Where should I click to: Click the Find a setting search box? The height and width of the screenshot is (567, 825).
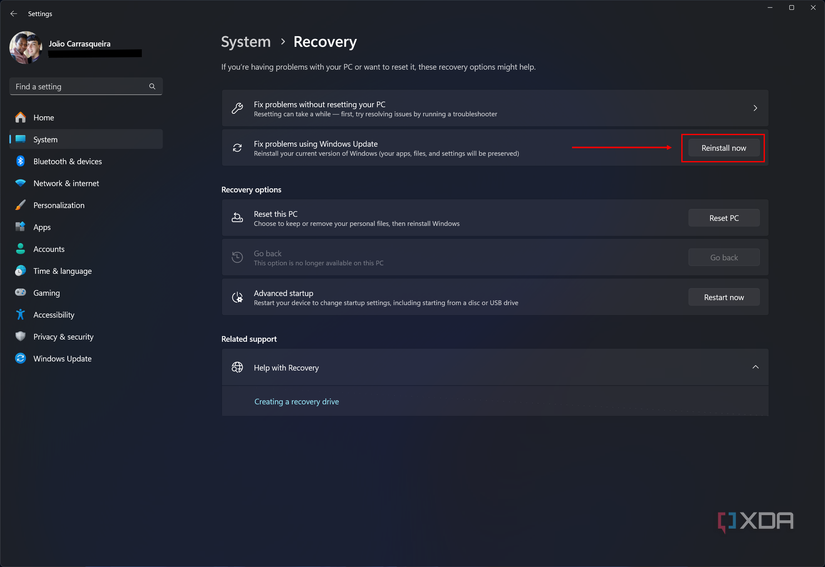pyautogui.click(x=86, y=86)
